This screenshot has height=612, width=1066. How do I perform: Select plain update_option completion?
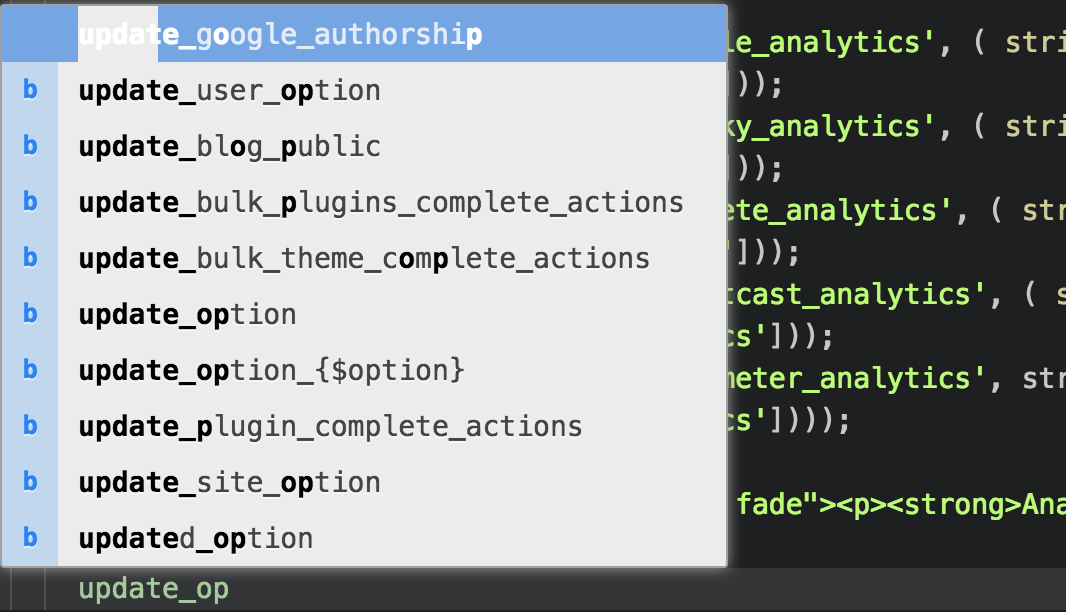[x=364, y=314]
